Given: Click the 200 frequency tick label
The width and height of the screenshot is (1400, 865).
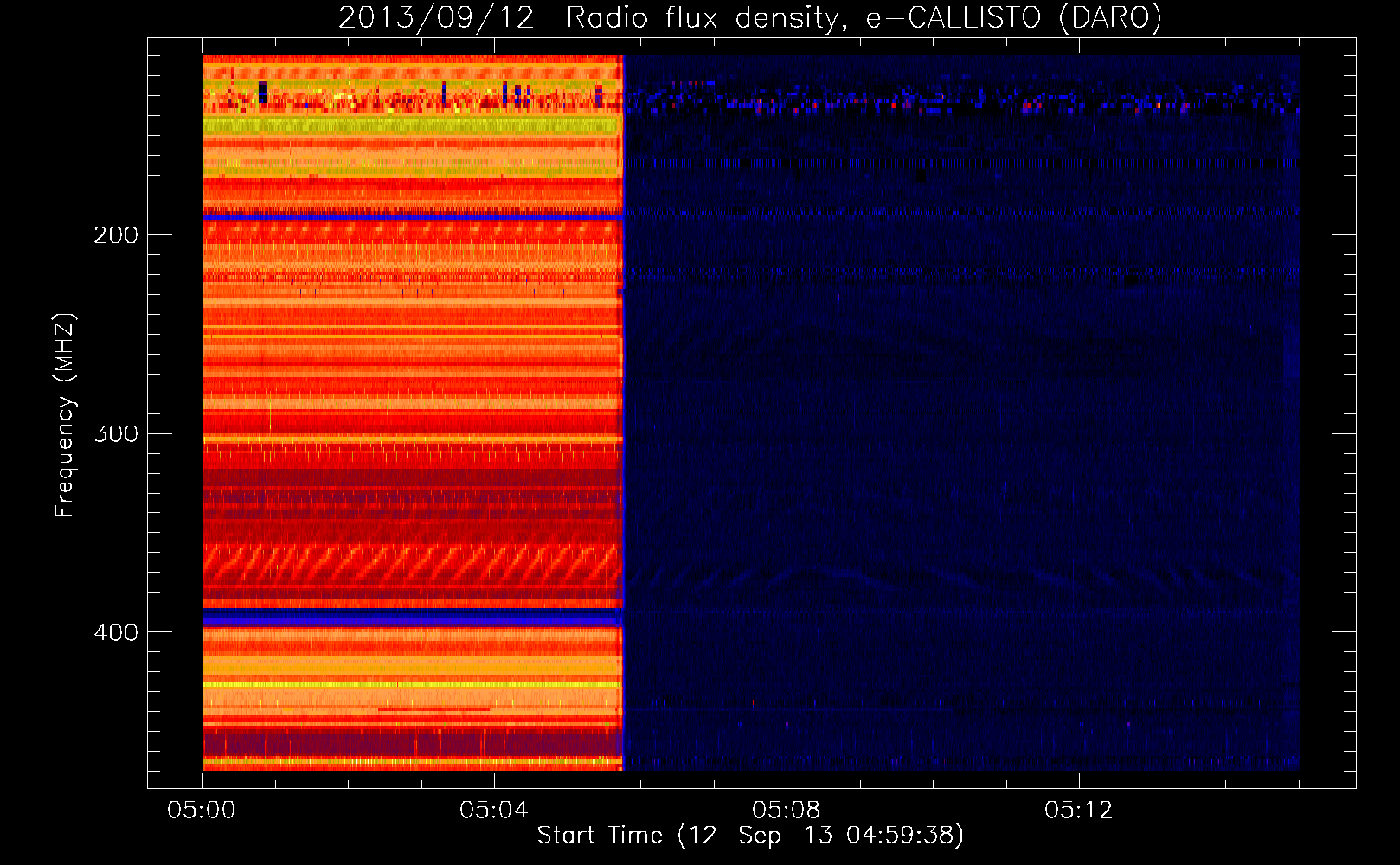Looking at the screenshot, I should point(116,235).
